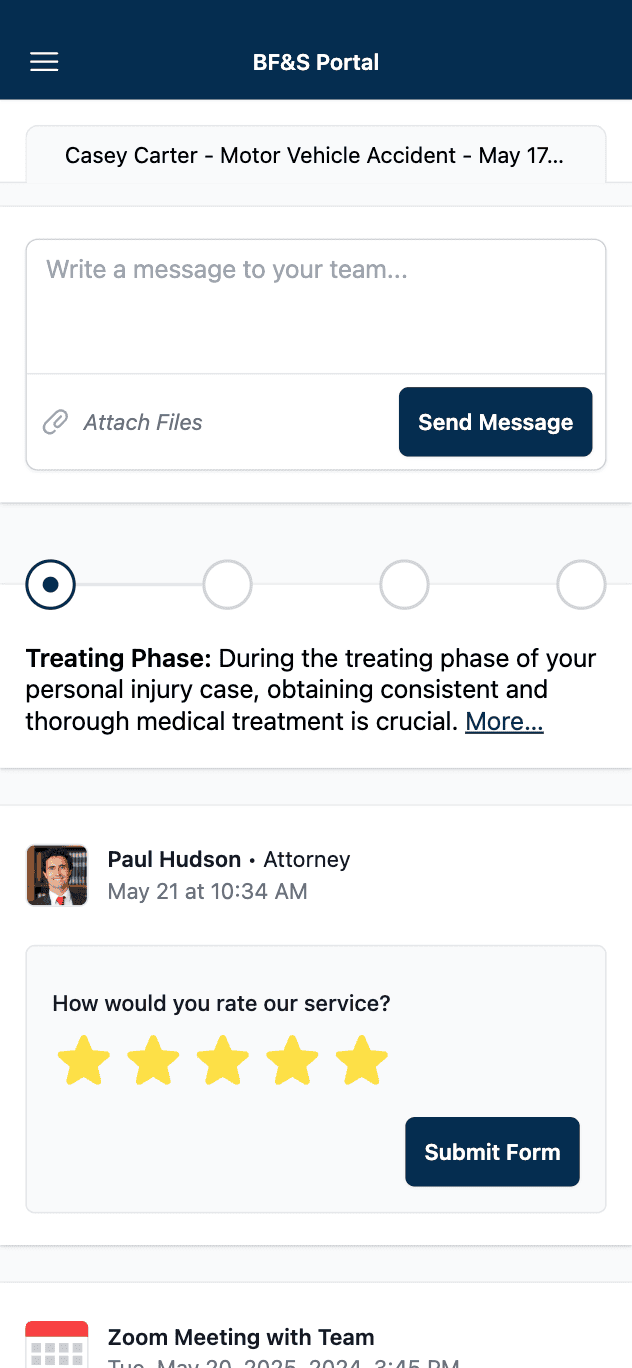Select the Treating Phase progress circle
632x1368 pixels.
[50, 584]
